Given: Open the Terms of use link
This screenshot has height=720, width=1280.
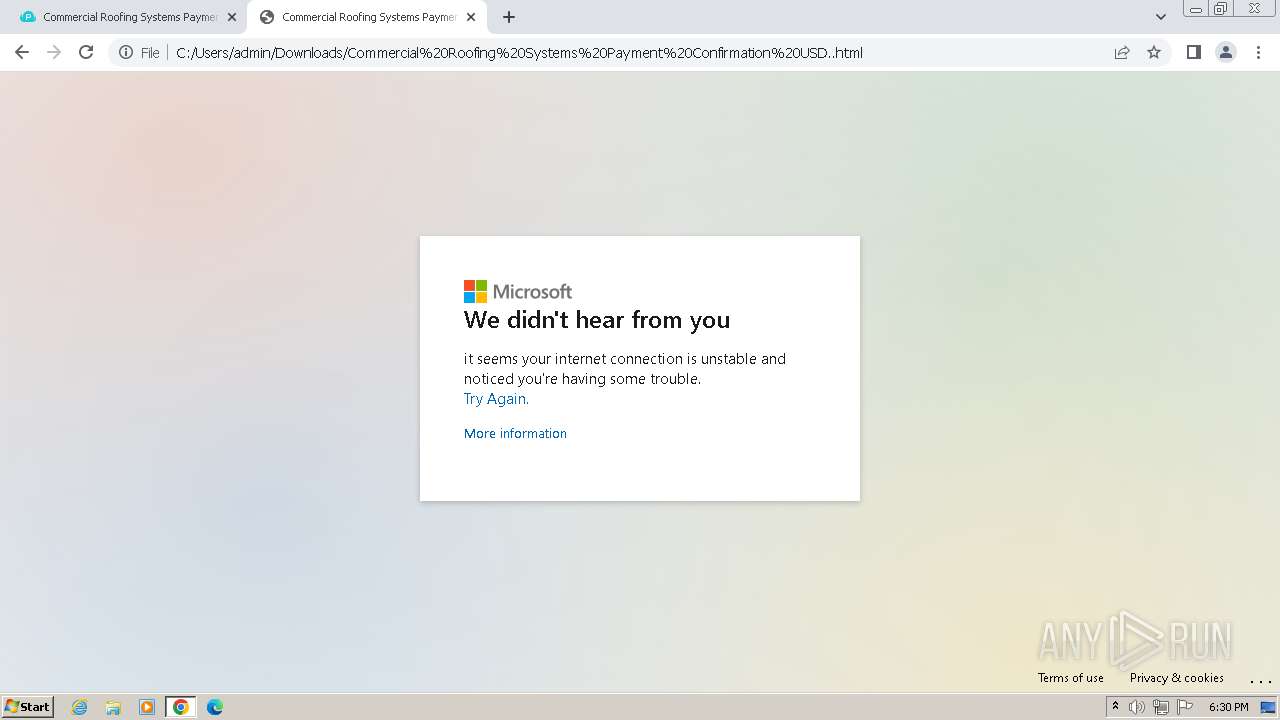Looking at the screenshot, I should click(1070, 677).
